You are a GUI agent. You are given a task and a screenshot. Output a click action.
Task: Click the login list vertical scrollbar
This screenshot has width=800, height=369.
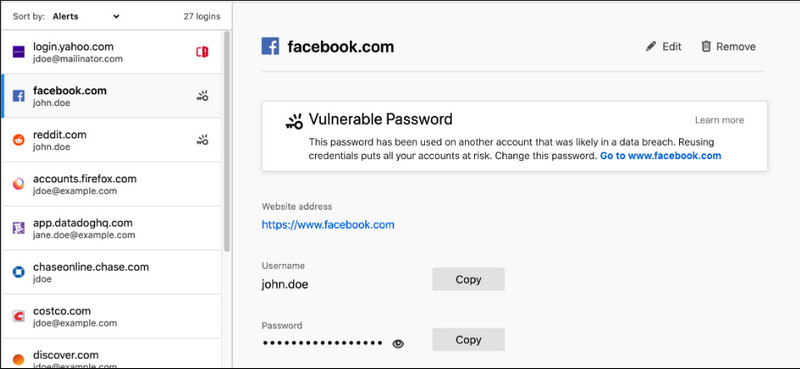coord(227,140)
